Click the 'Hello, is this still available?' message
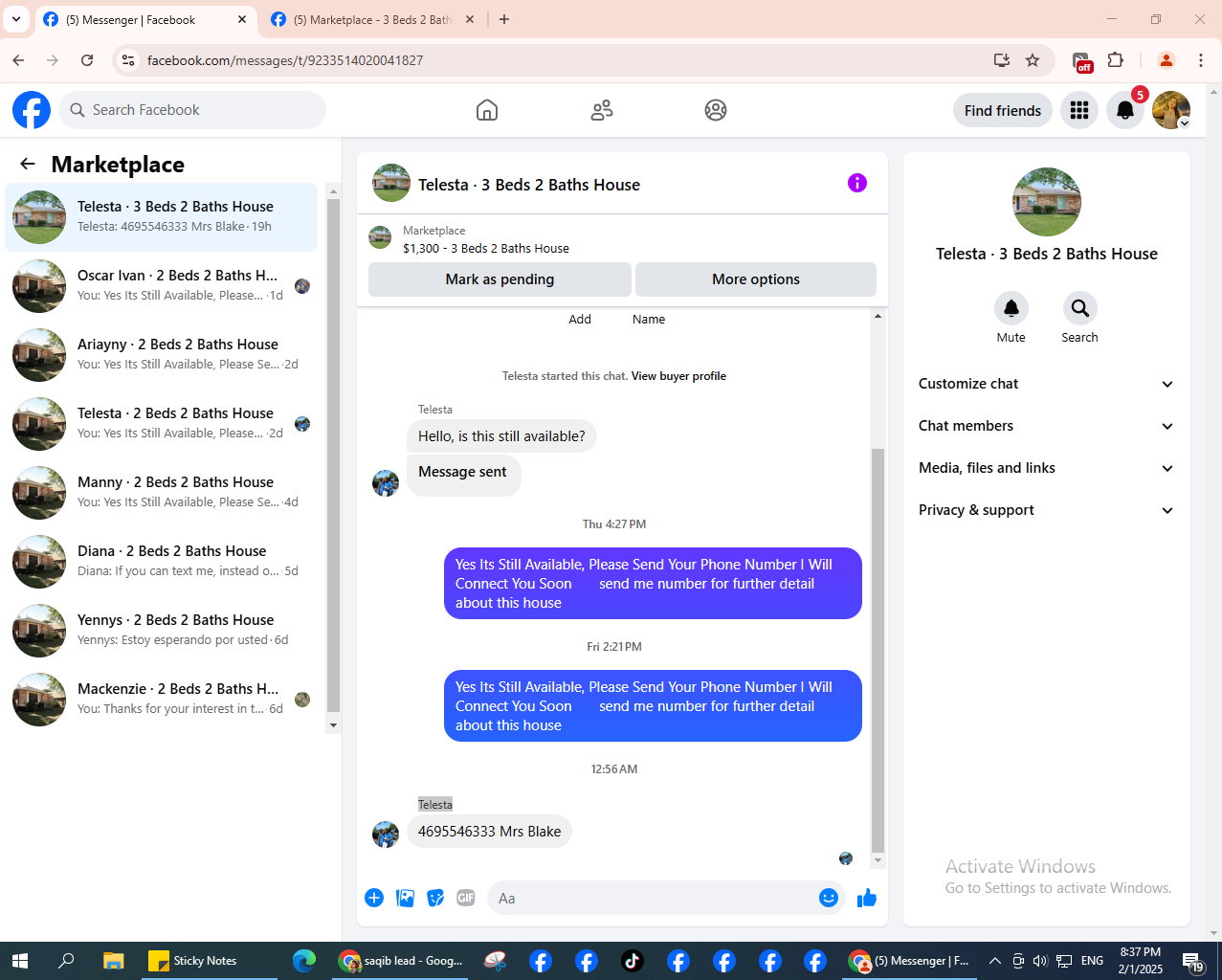The height and width of the screenshot is (980, 1222). pos(501,436)
